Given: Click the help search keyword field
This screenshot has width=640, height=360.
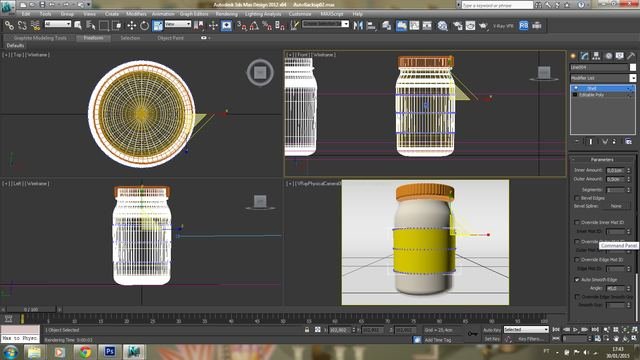Looking at the screenshot, I should point(497,5).
